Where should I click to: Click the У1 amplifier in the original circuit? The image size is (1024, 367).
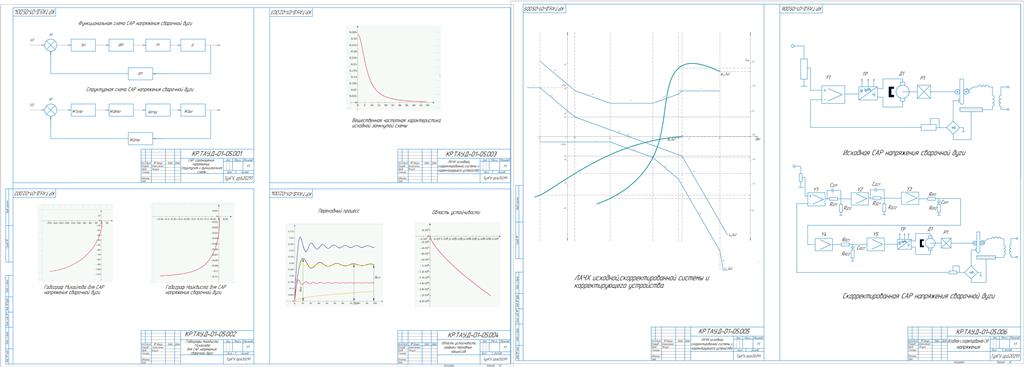click(833, 94)
